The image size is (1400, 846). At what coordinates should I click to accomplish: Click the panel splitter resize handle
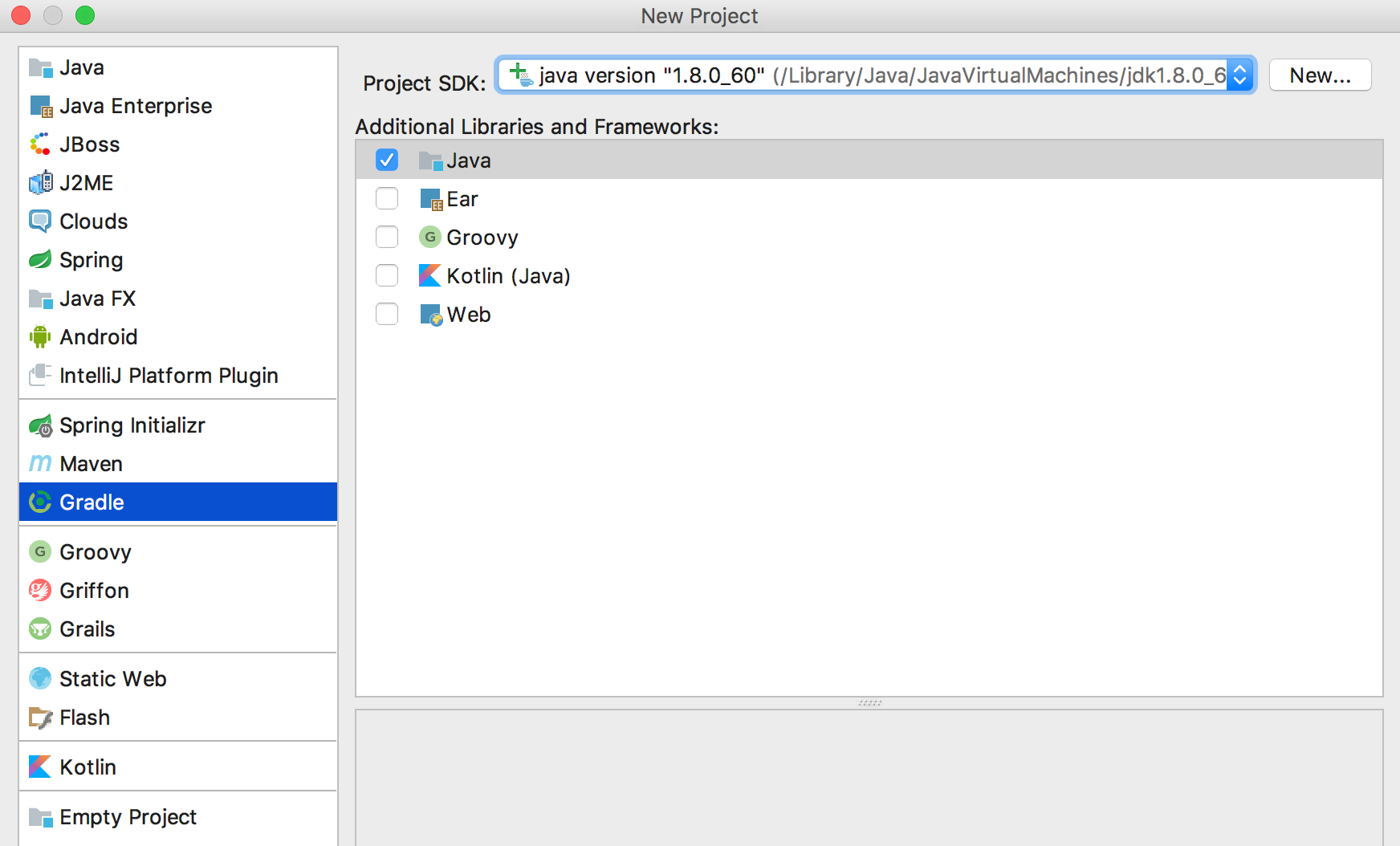coord(869,703)
